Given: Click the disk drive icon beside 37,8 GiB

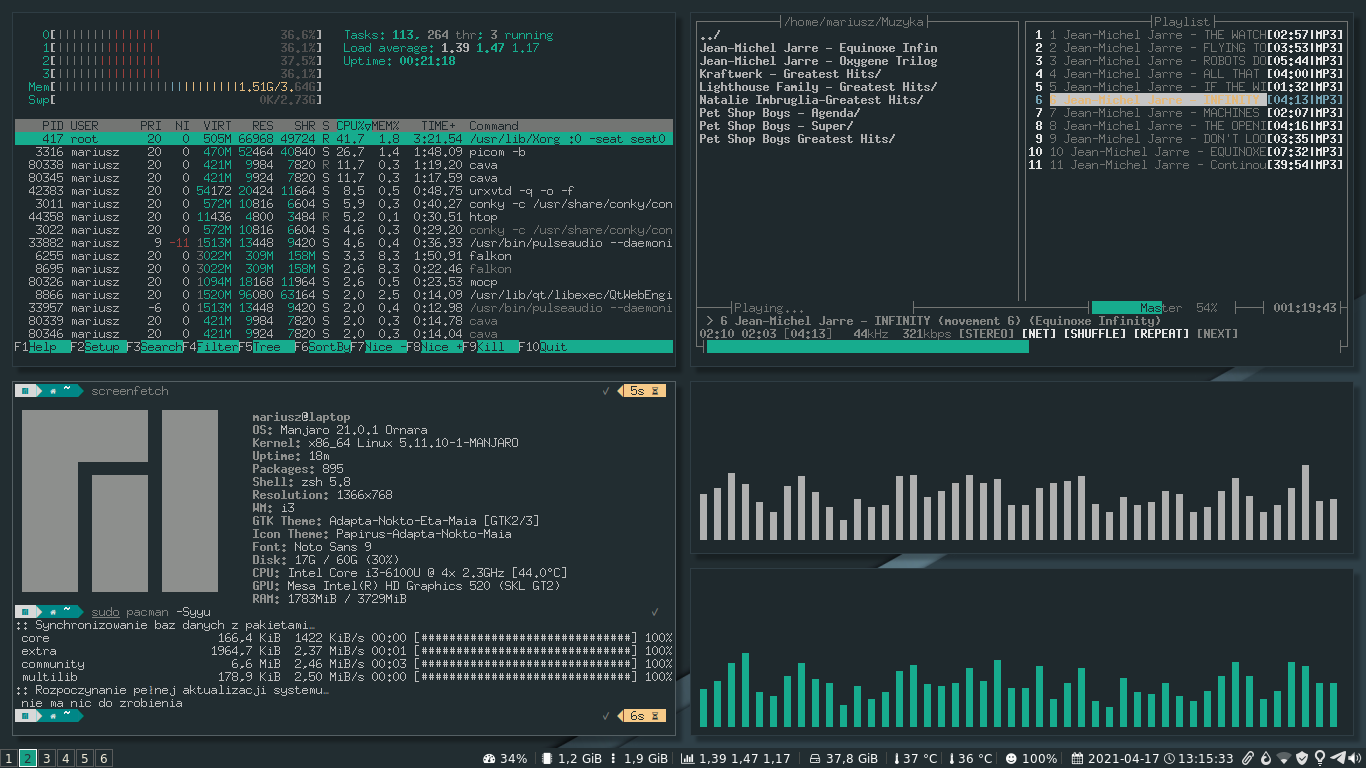Looking at the screenshot, I should tap(815, 759).
